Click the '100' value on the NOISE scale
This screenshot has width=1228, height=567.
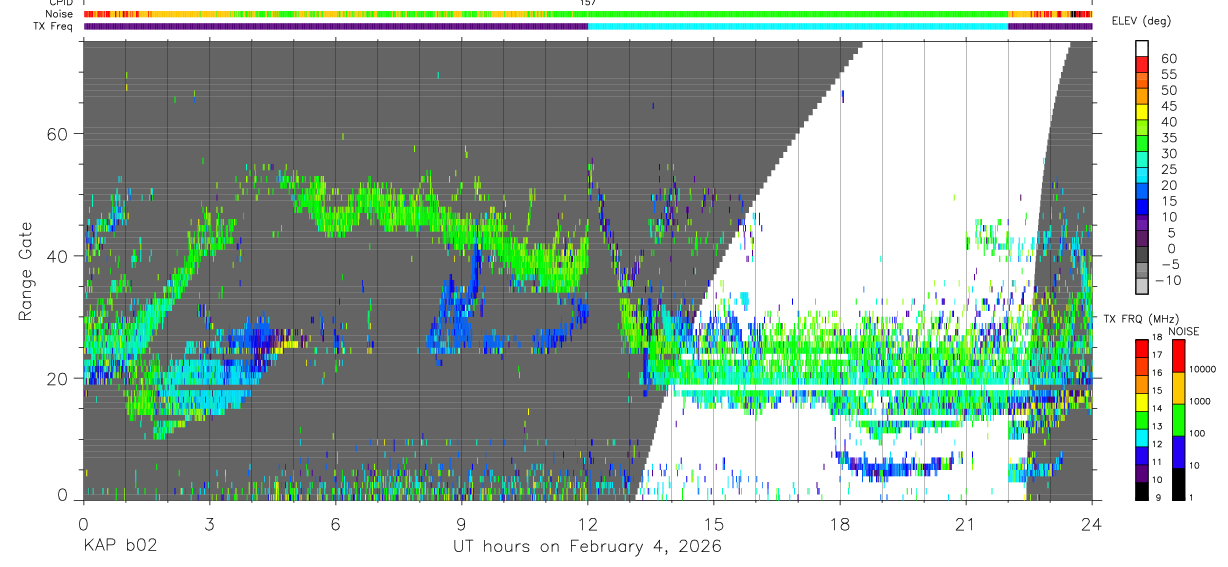1197,433
